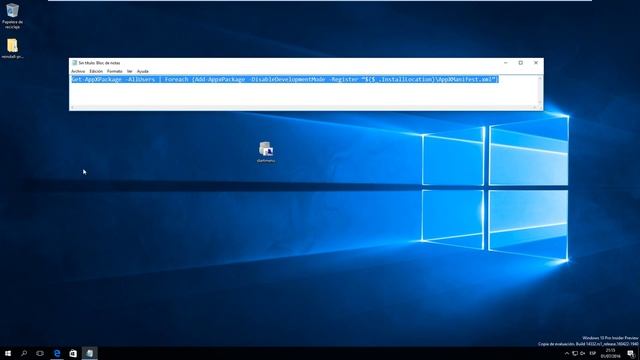Launch Microsoft Edge from taskbar
Screen dimensions: 640x360
click(x=57, y=353)
